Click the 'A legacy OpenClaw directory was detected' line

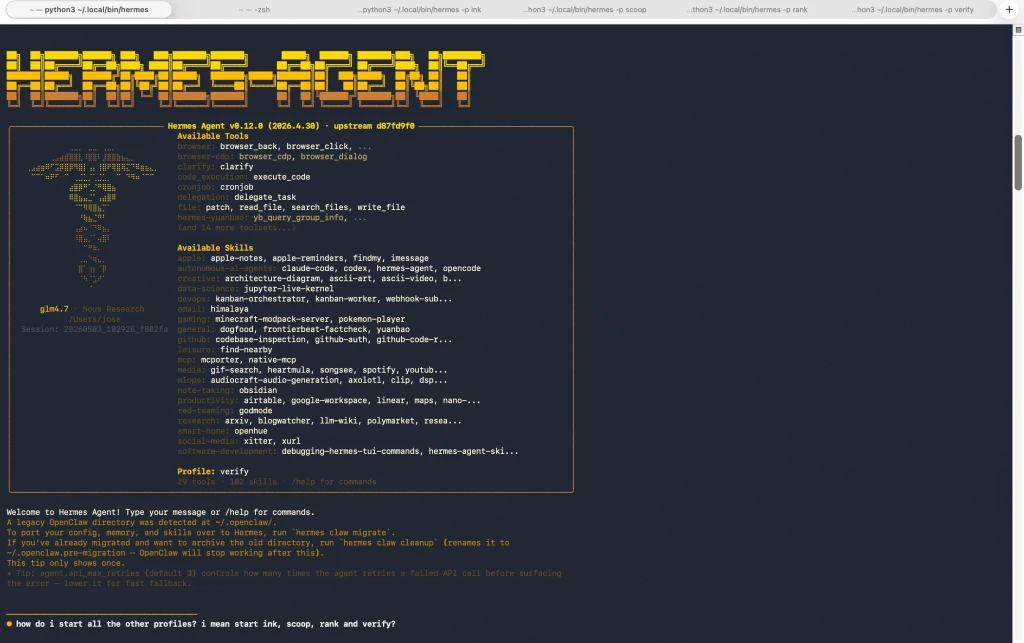[142, 522]
